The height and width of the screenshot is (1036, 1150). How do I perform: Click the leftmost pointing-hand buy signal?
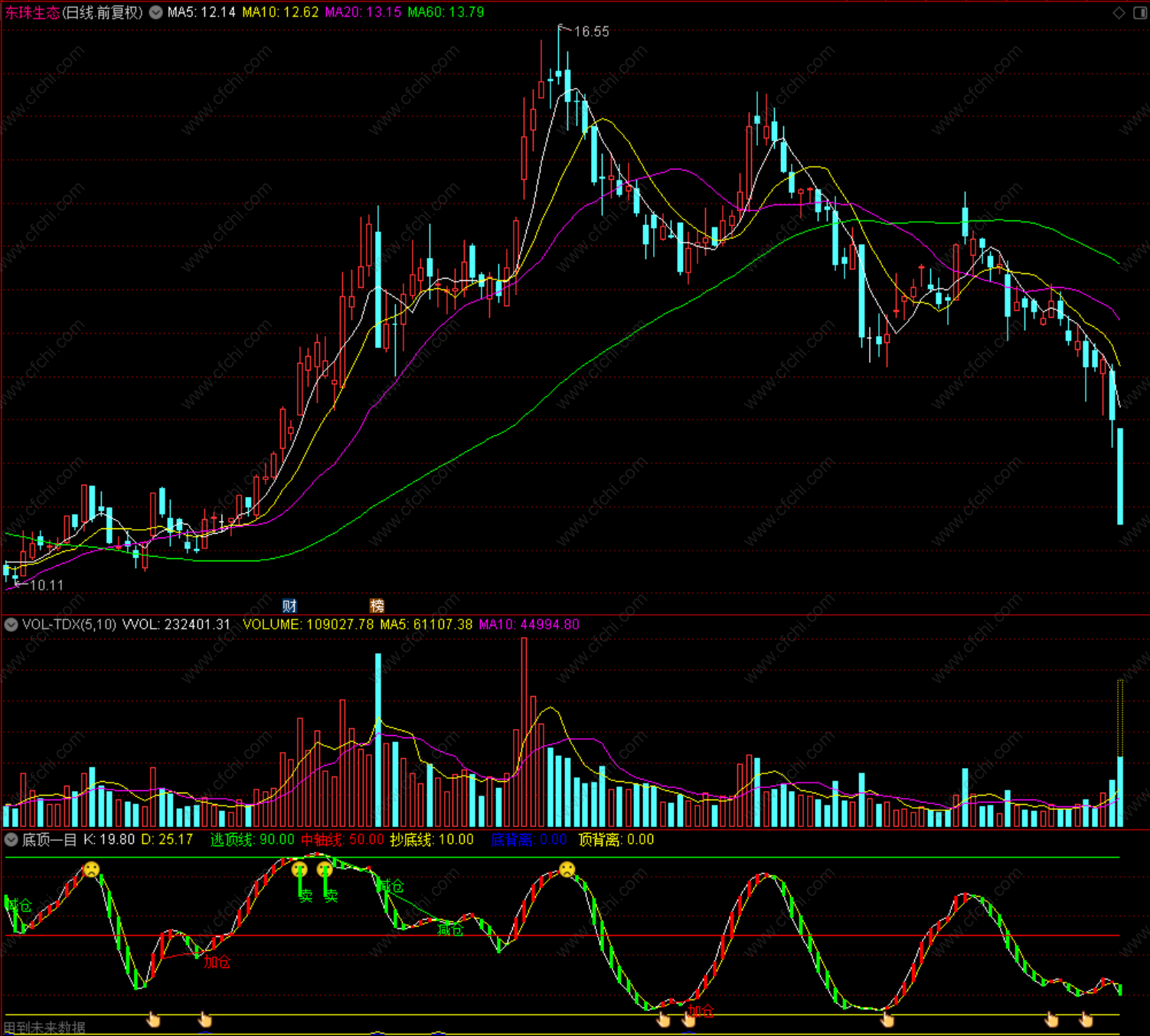[x=153, y=1019]
